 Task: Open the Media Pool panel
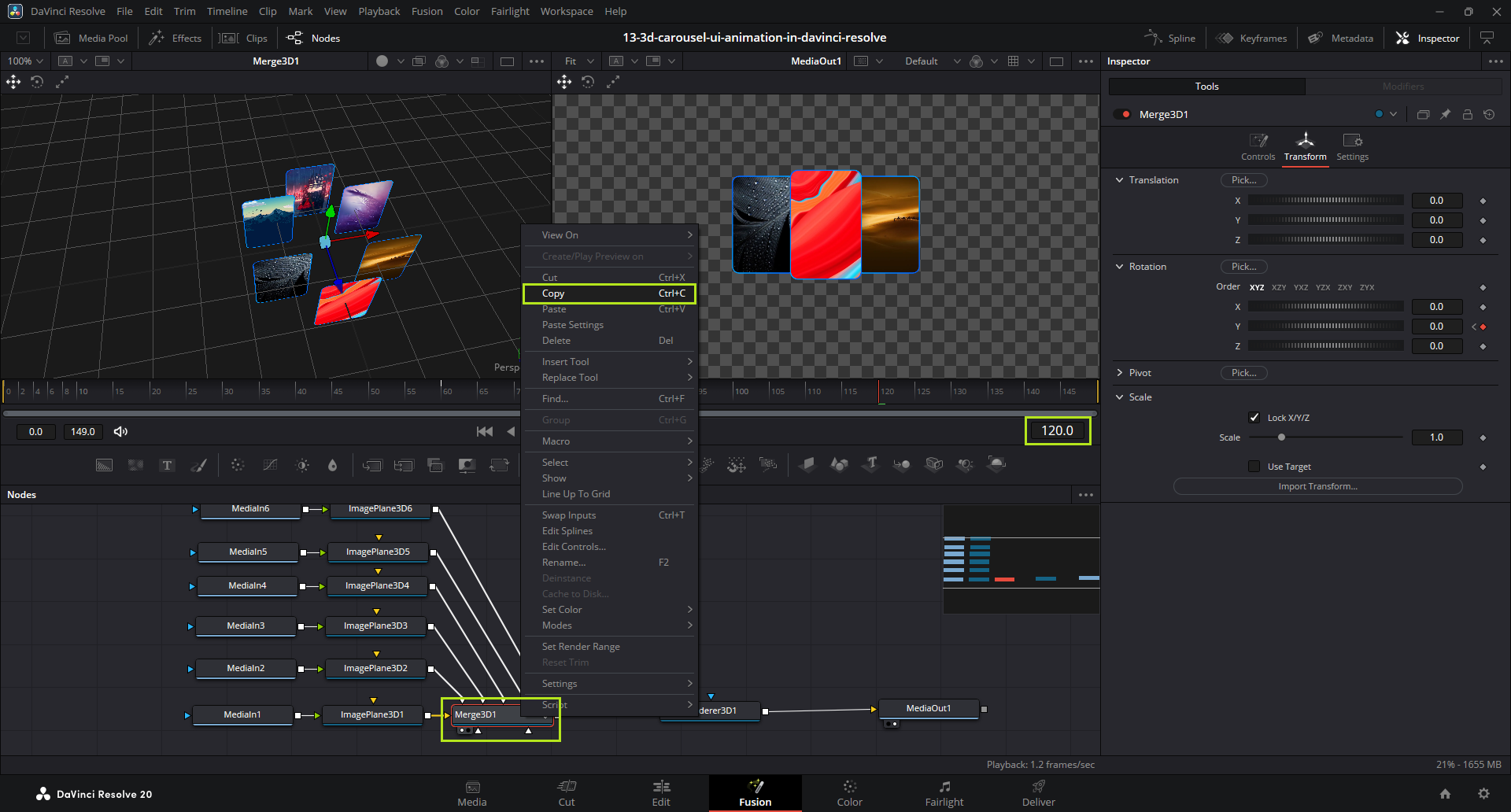91,38
